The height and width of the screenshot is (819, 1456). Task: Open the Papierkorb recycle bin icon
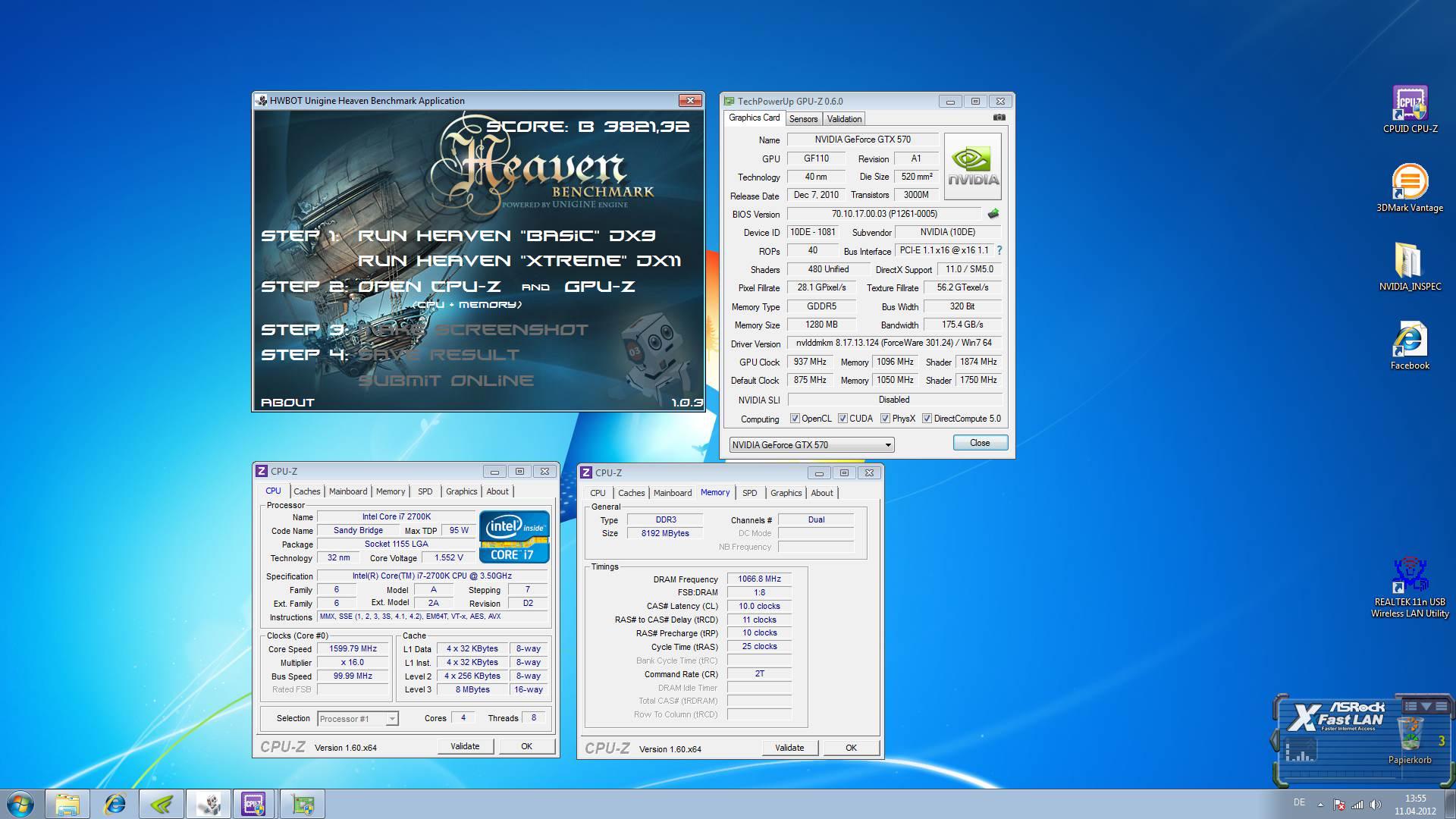pyautogui.click(x=1410, y=740)
